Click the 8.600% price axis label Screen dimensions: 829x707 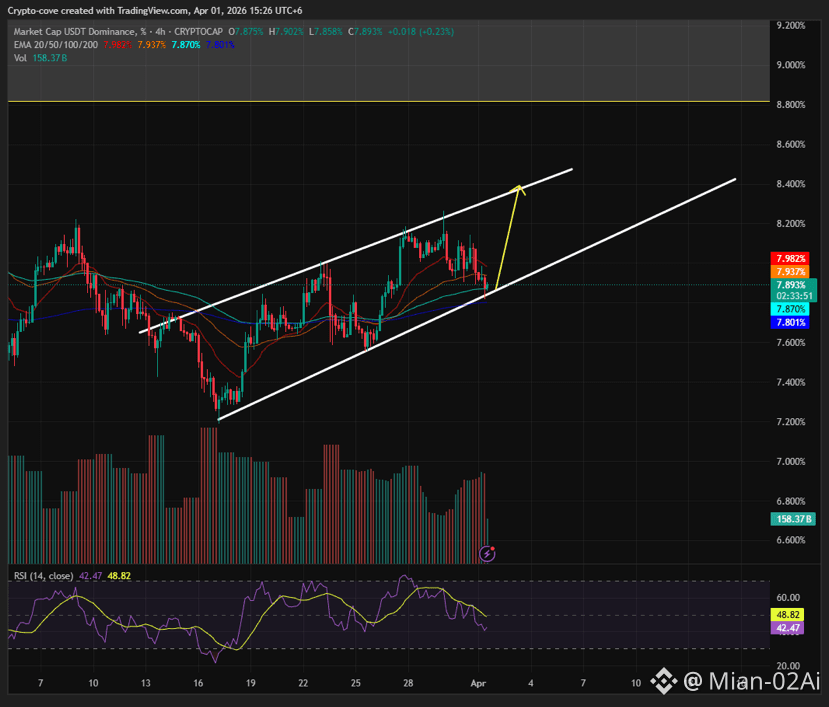790,144
